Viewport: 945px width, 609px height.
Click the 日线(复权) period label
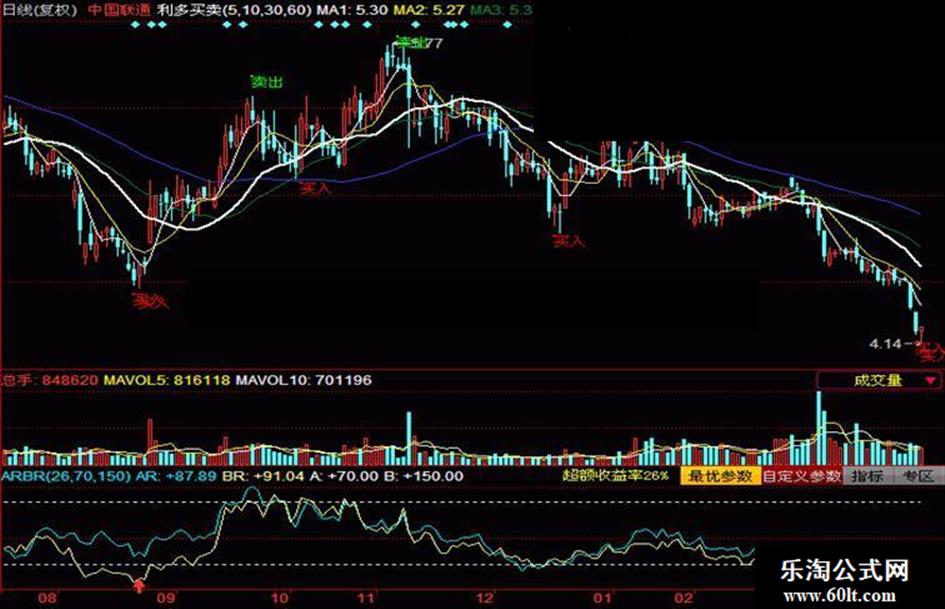tap(40, 10)
